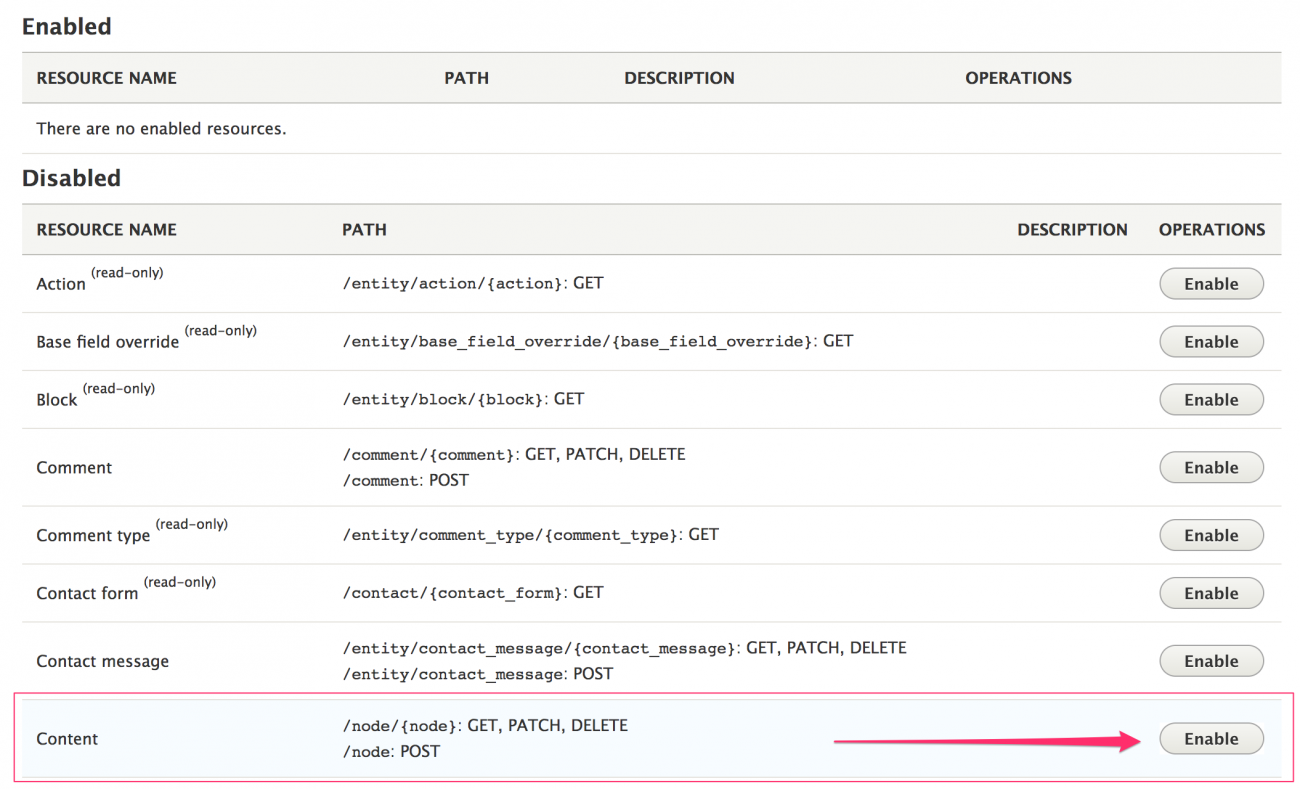Enable the Contact form resource
Screen dimensions: 1300x789
pyautogui.click(x=1211, y=593)
